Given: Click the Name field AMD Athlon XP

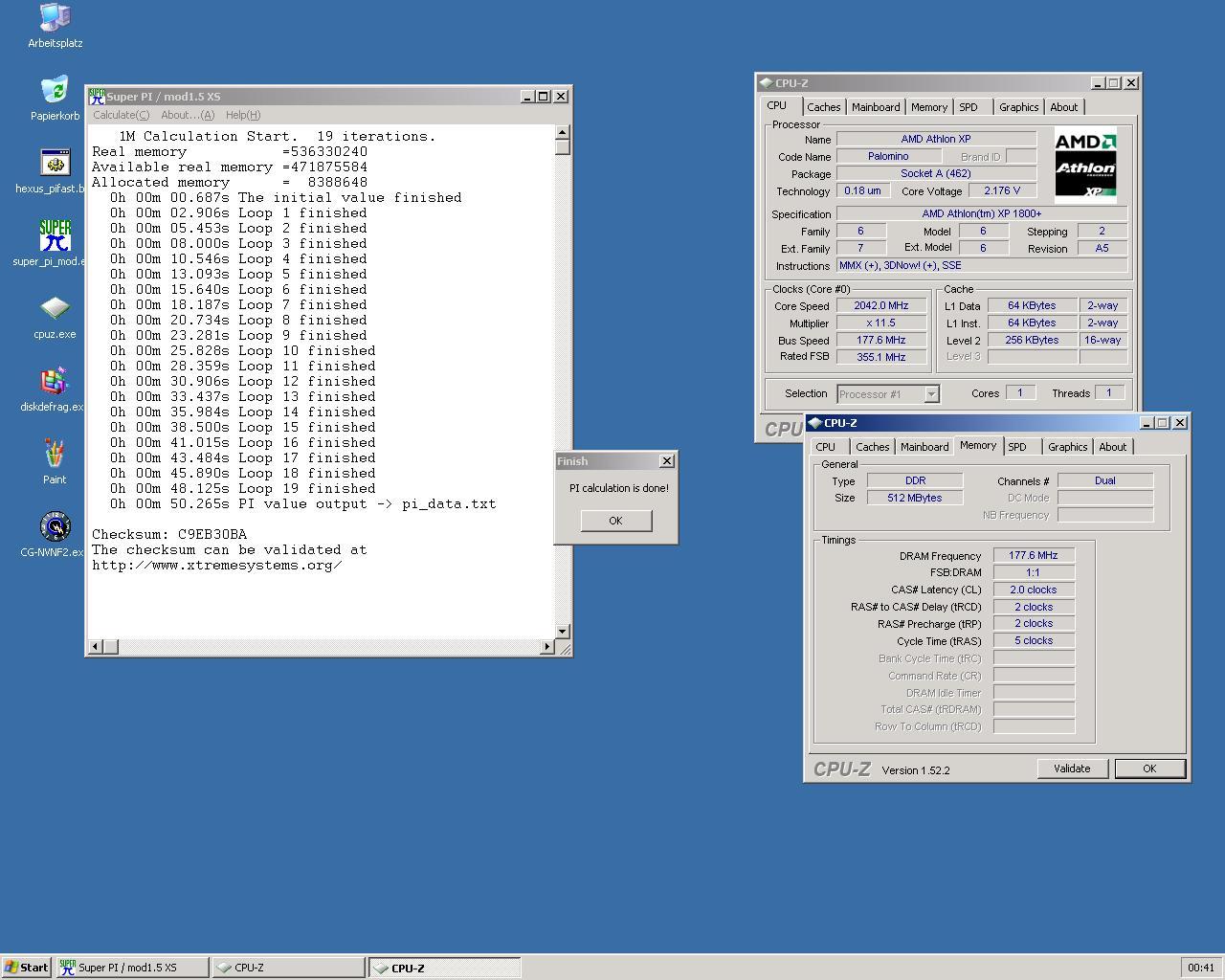Looking at the screenshot, I should coord(936,139).
